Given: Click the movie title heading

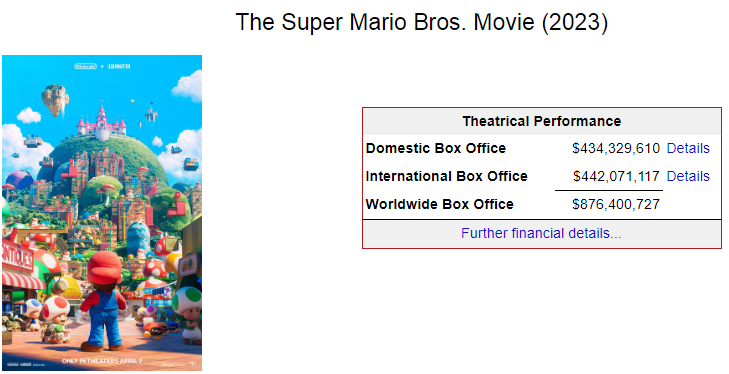Looking at the screenshot, I should tap(422, 22).
